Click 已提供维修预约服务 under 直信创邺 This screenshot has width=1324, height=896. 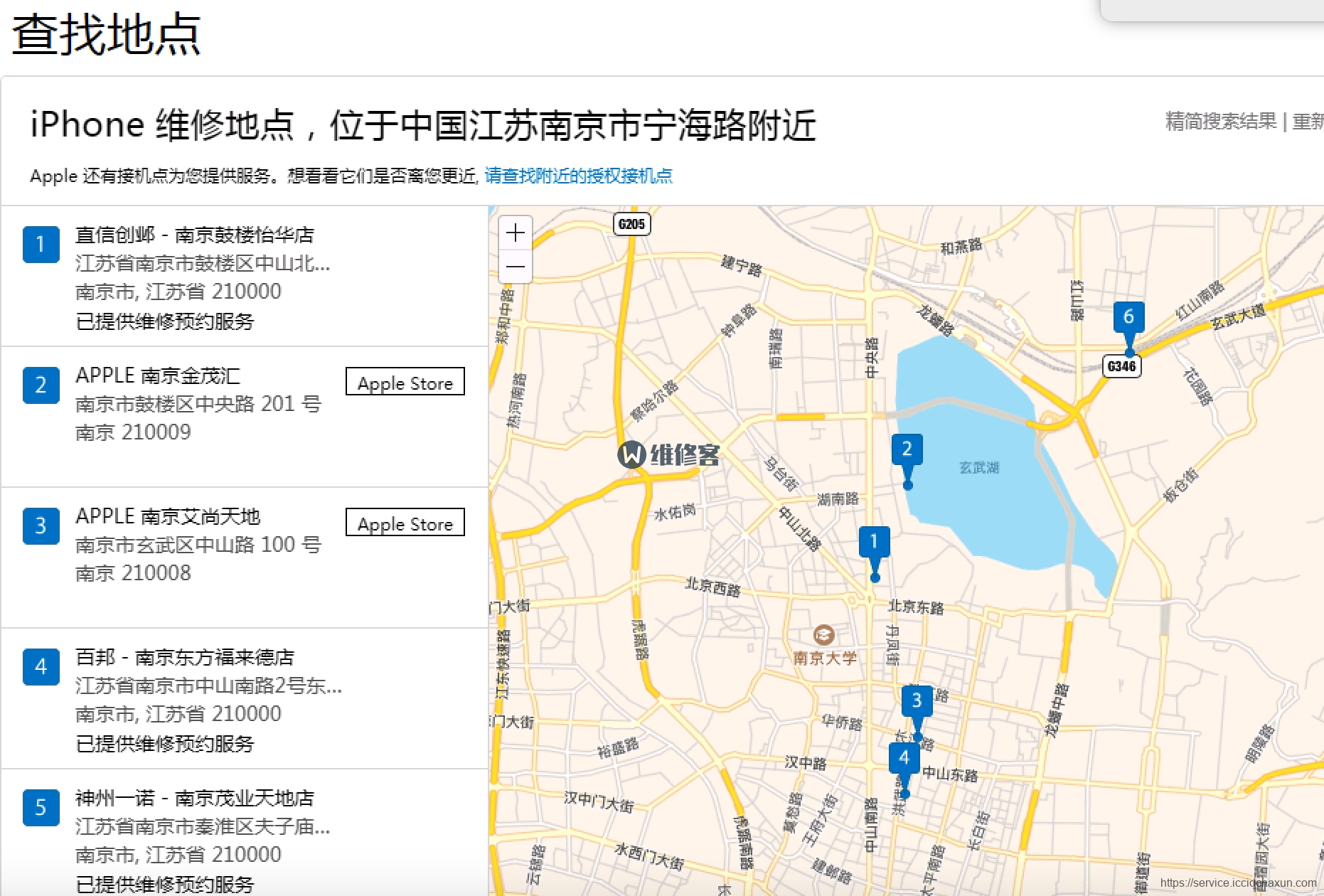coord(165,321)
